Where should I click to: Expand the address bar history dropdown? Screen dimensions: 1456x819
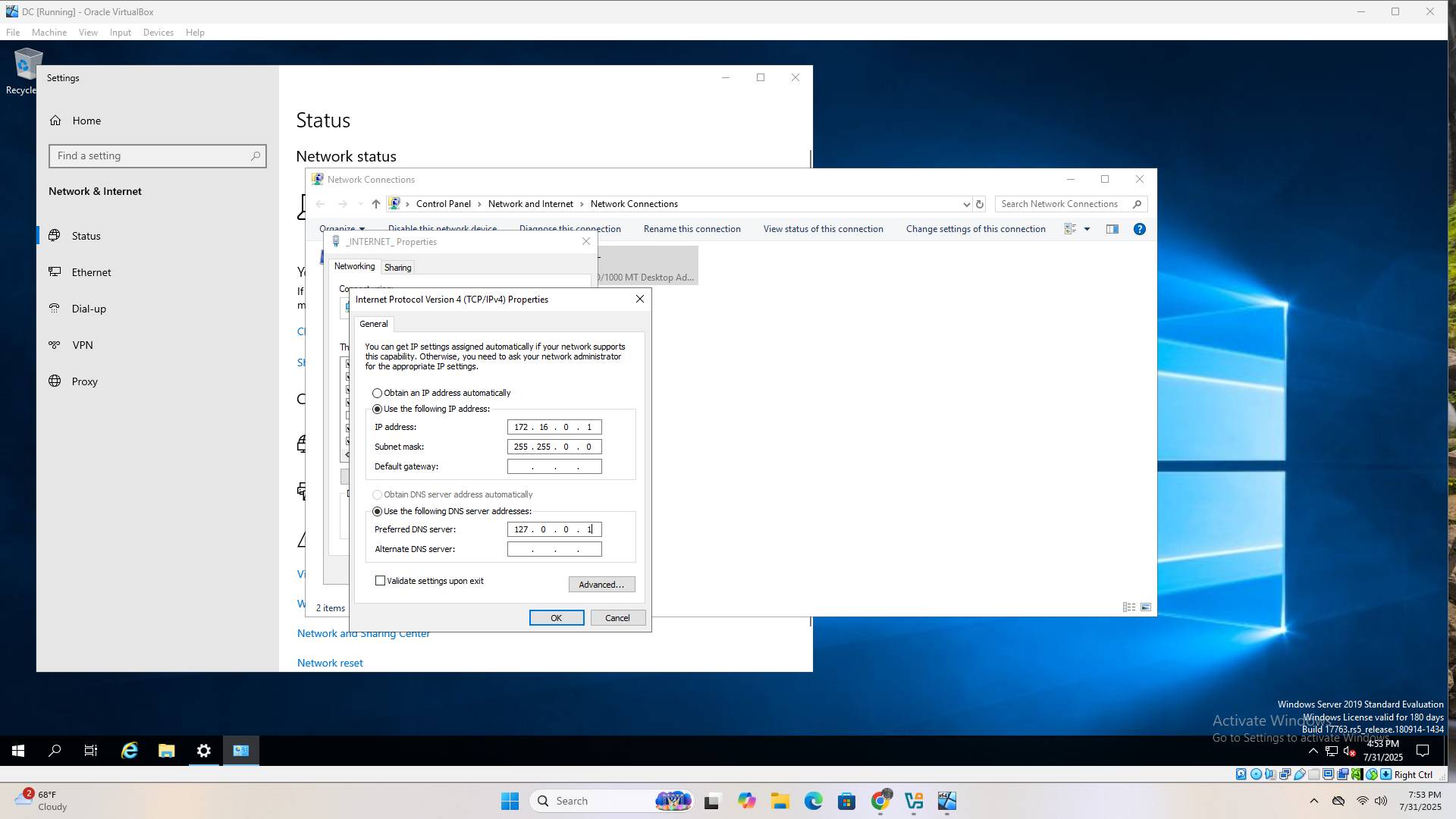(966, 204)
